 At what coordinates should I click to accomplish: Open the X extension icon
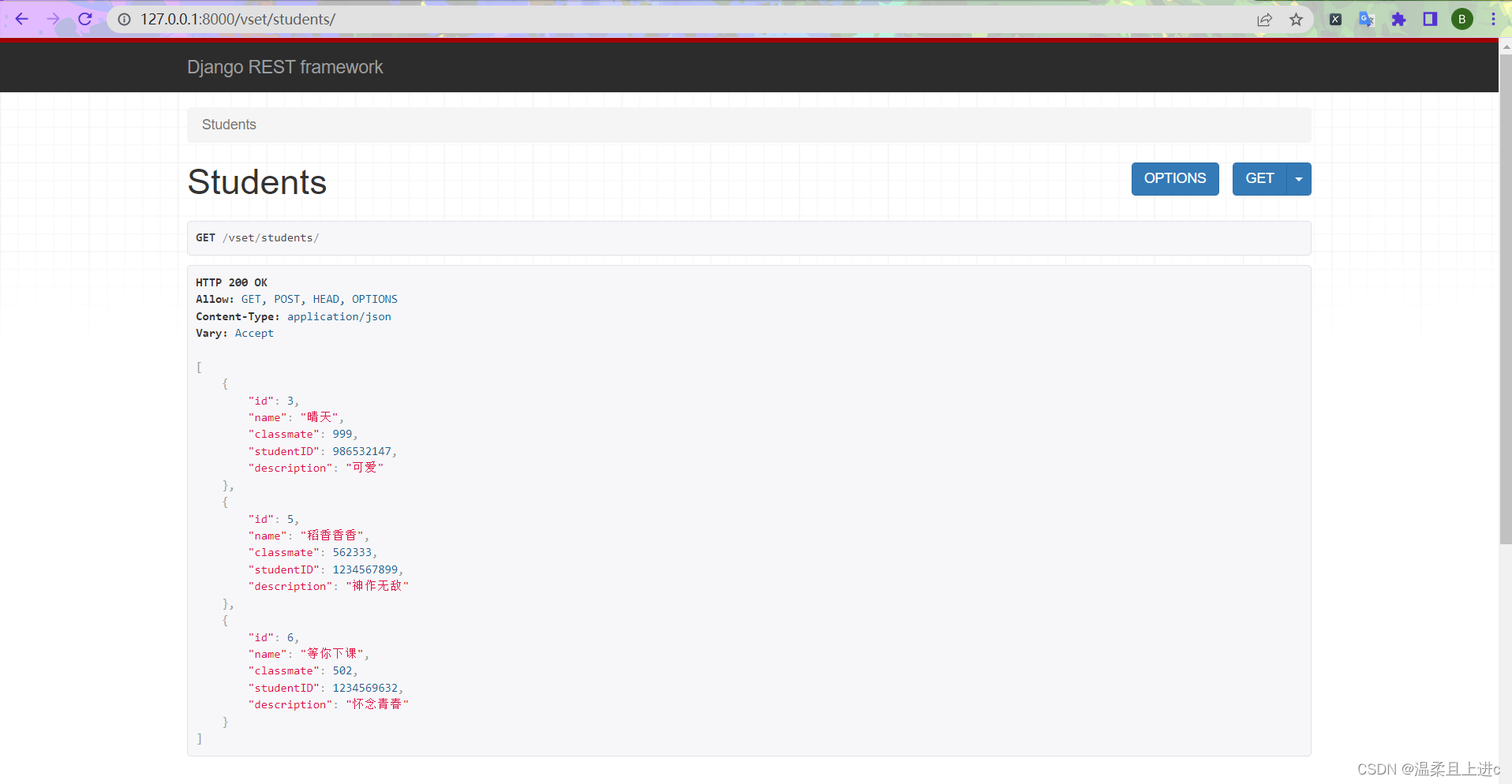pyautogui.click(x=1335, y=20)
